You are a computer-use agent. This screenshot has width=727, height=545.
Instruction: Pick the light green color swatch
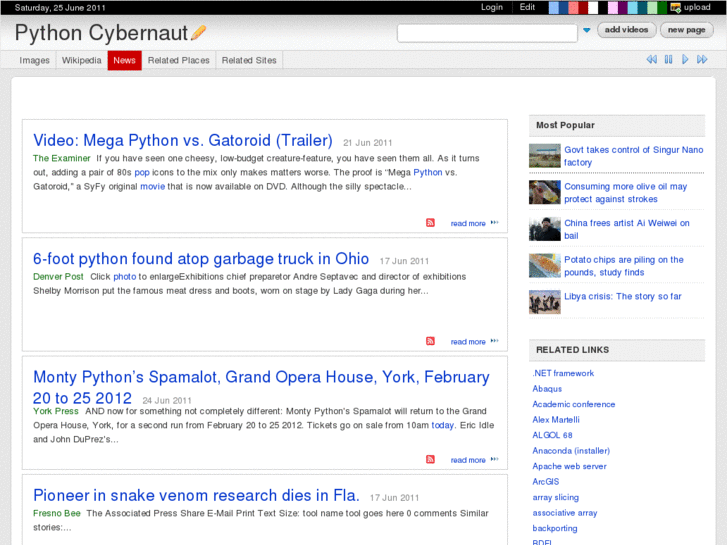[652, 8]
